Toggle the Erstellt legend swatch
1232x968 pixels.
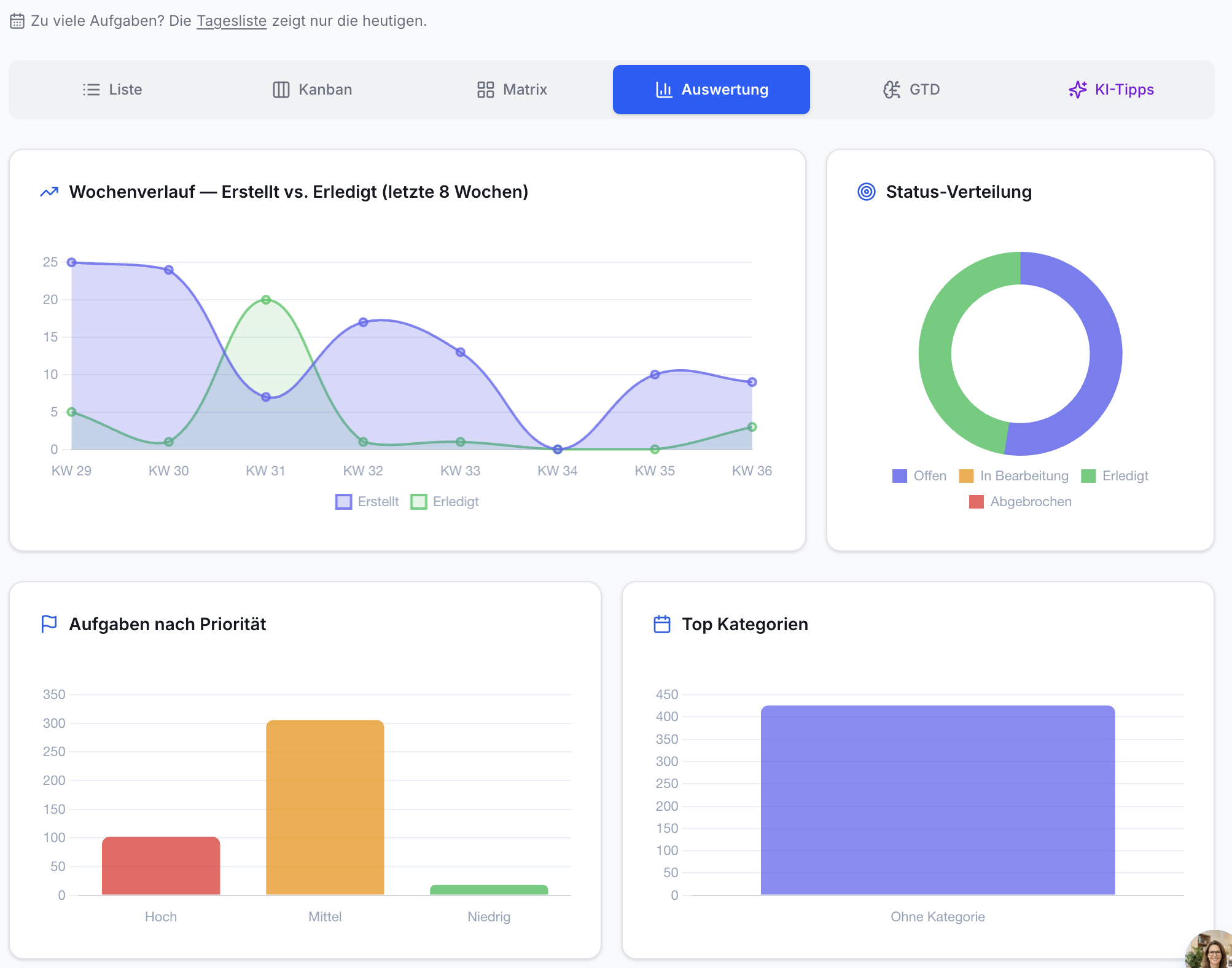343,502
